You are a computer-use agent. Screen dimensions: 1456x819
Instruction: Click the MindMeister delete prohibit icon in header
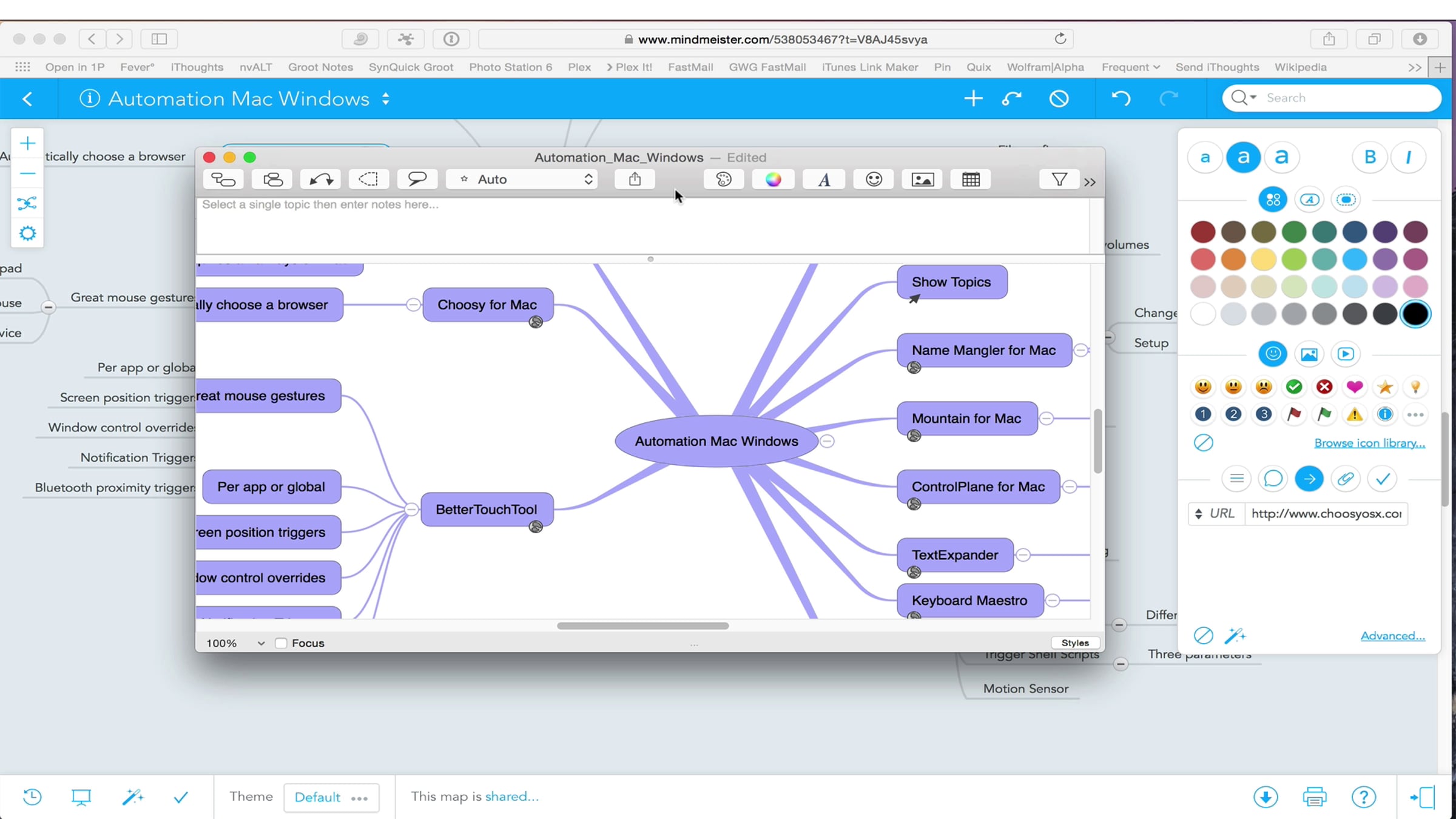click(x=1059, y=98)
